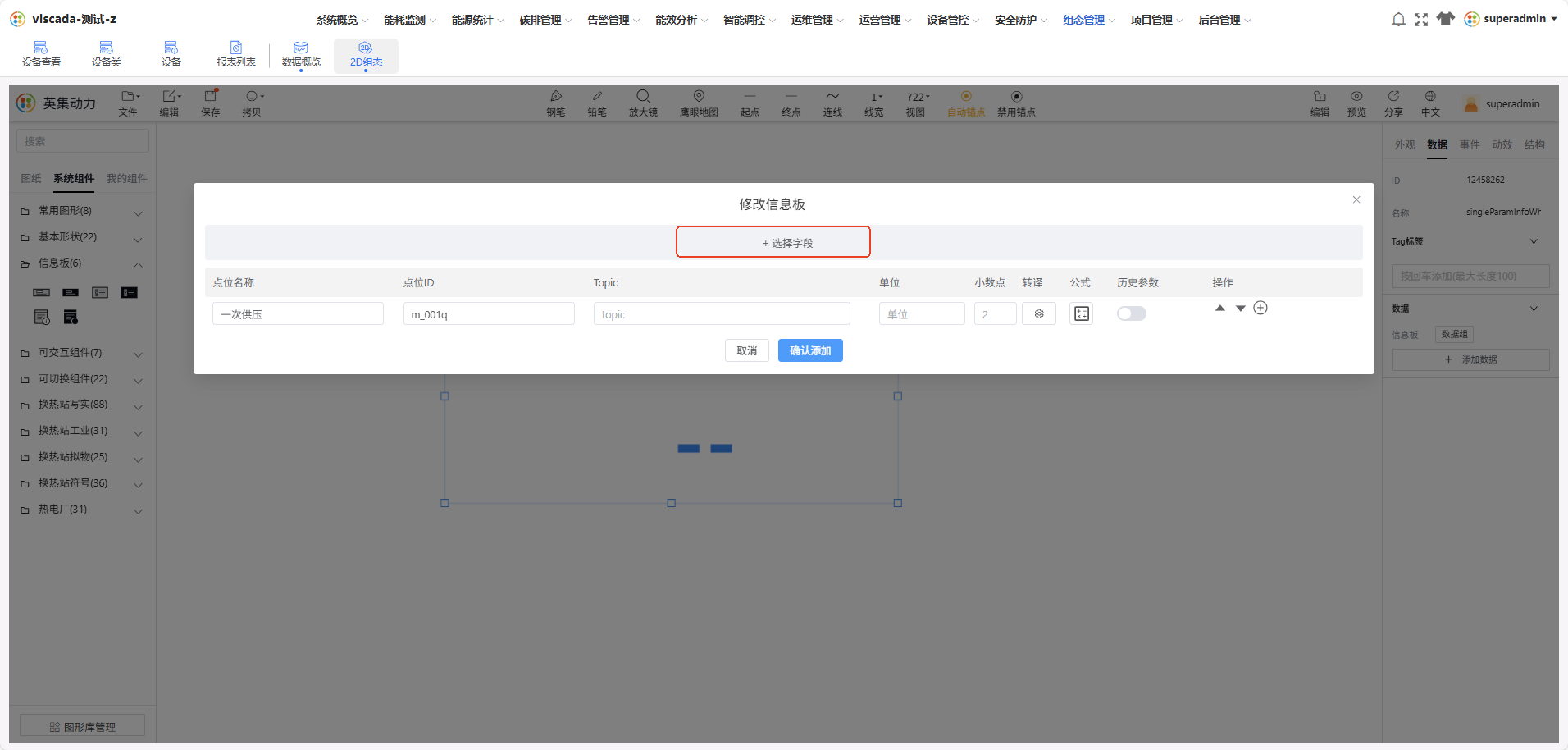Open notifications bell icon
The image size is (1568, 750).
point(1398,19)
